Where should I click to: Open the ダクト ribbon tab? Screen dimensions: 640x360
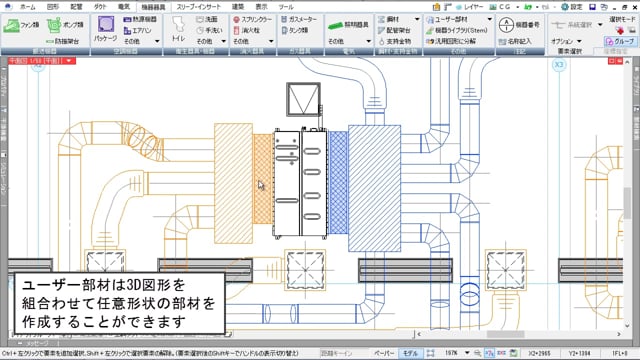(100, 7)
